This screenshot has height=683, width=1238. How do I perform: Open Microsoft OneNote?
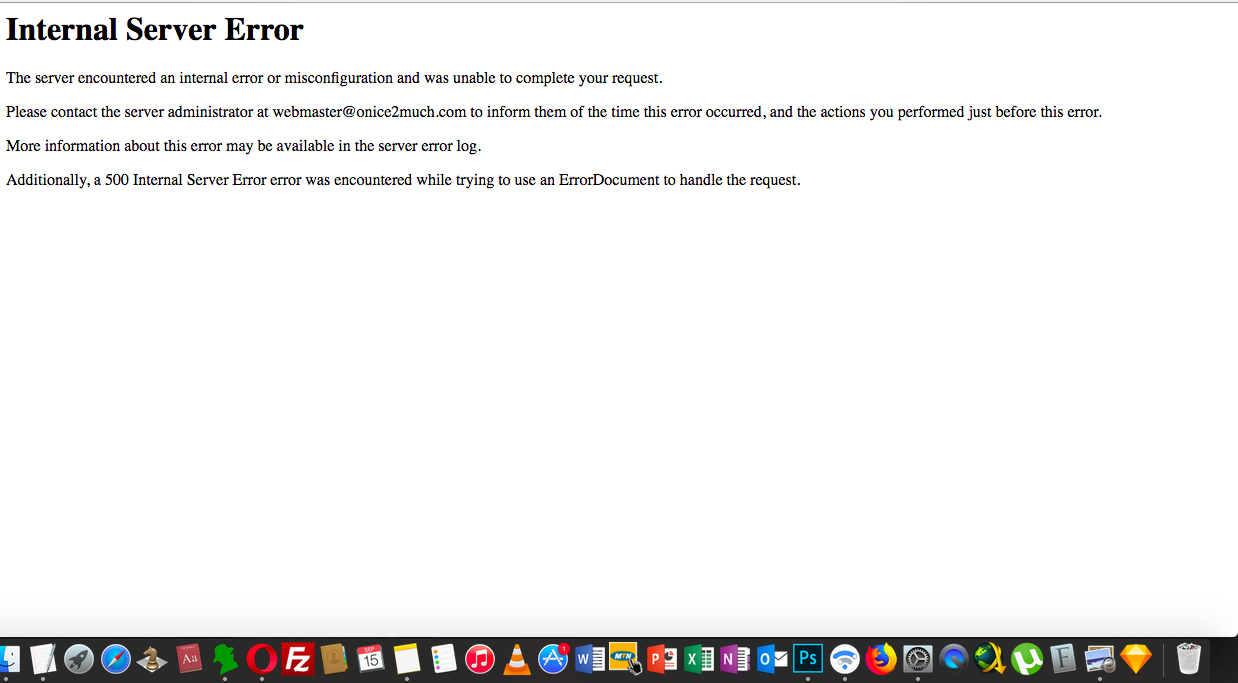[735, 659]
